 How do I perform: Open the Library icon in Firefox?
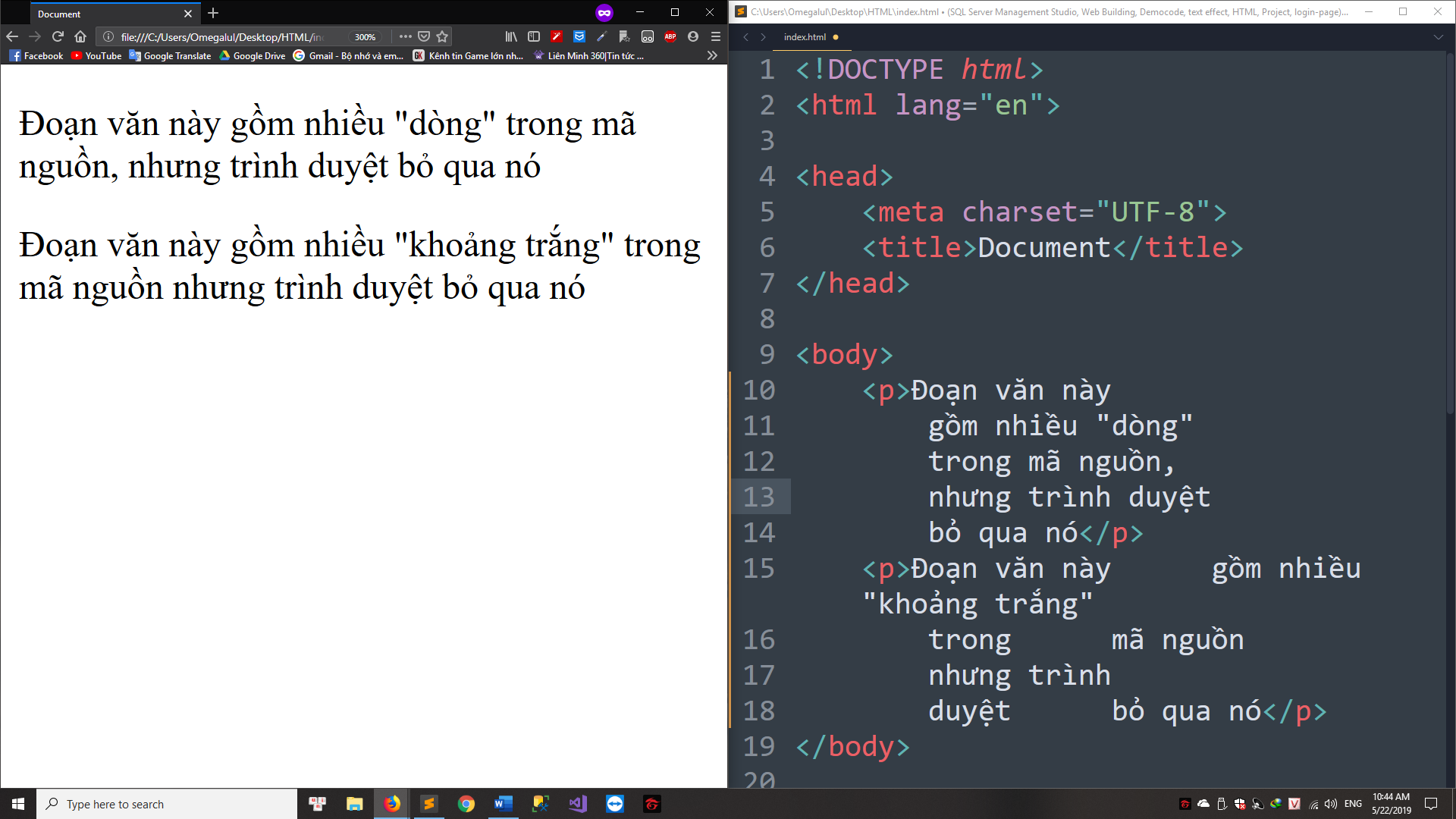511,36
